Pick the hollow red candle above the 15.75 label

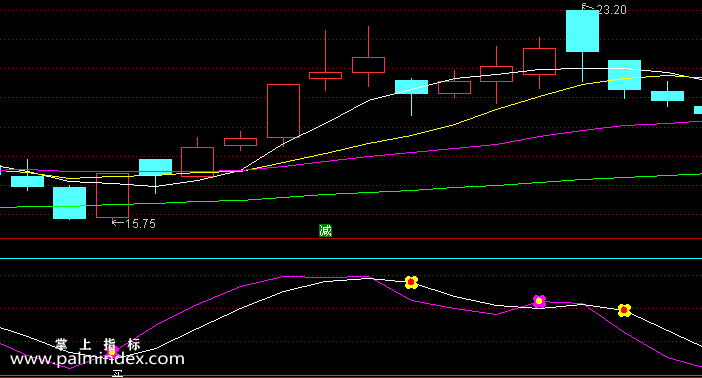pos(112,195)
